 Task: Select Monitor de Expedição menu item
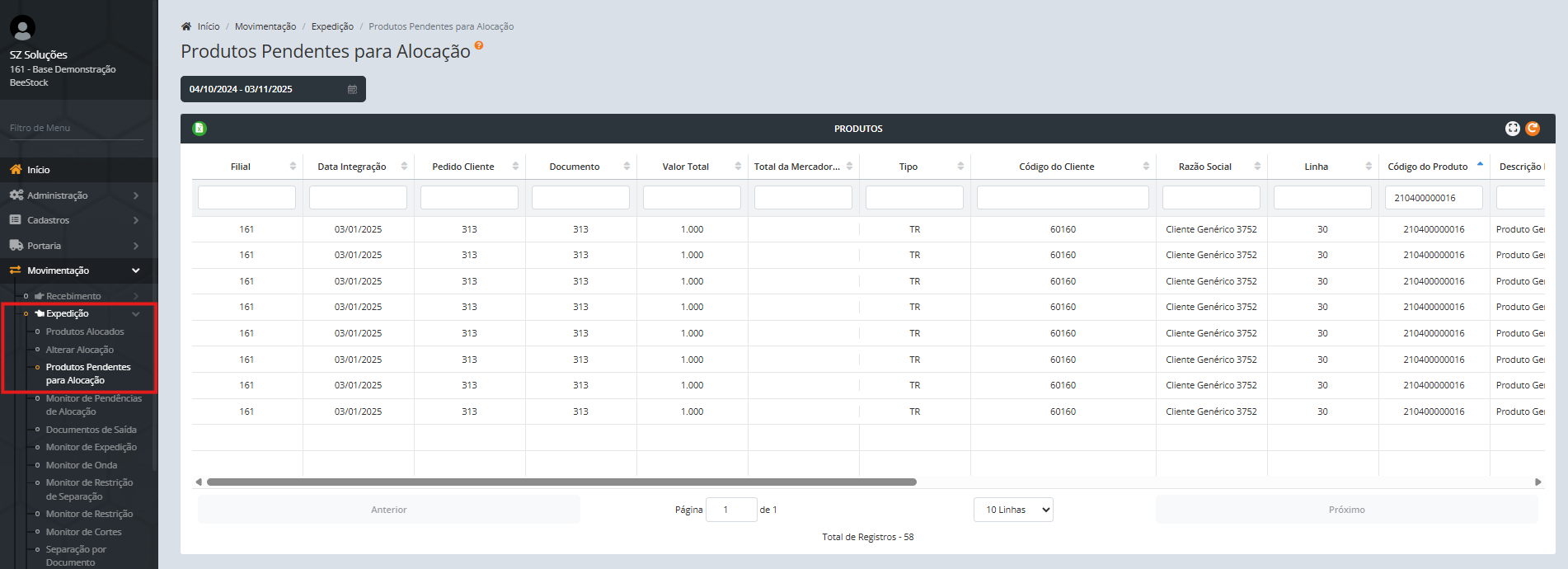[x=92, y=447]
